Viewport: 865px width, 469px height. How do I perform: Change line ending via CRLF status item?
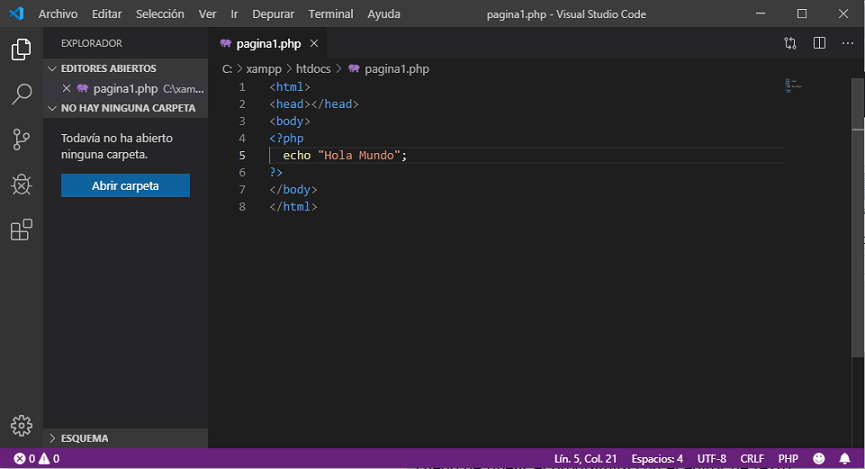752,459
